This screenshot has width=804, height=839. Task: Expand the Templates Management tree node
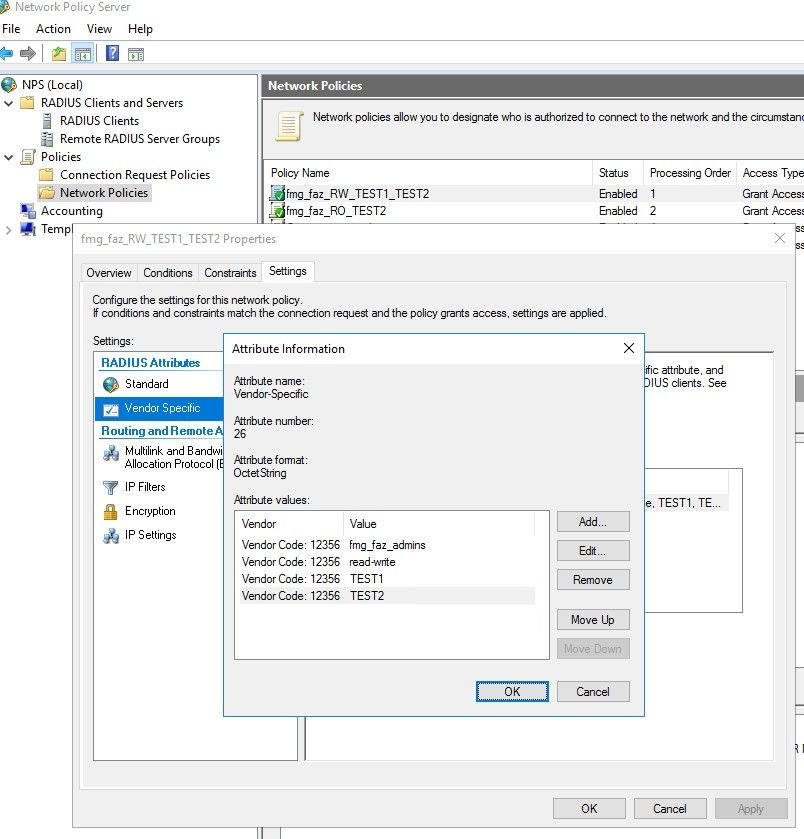9,230
